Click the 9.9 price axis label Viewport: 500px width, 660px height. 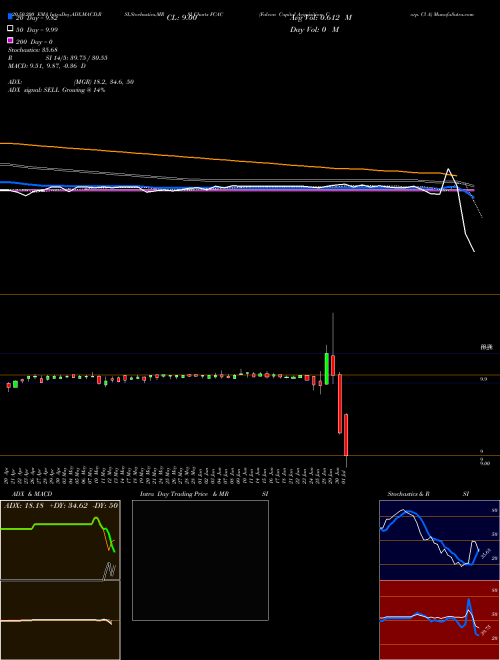(484, 379)
